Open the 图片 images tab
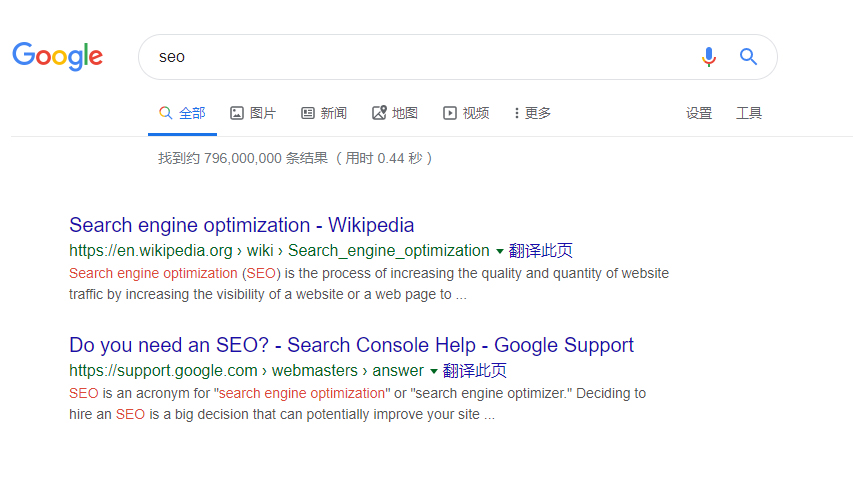This screenshot has width=853, height=500. pos(253,113)
